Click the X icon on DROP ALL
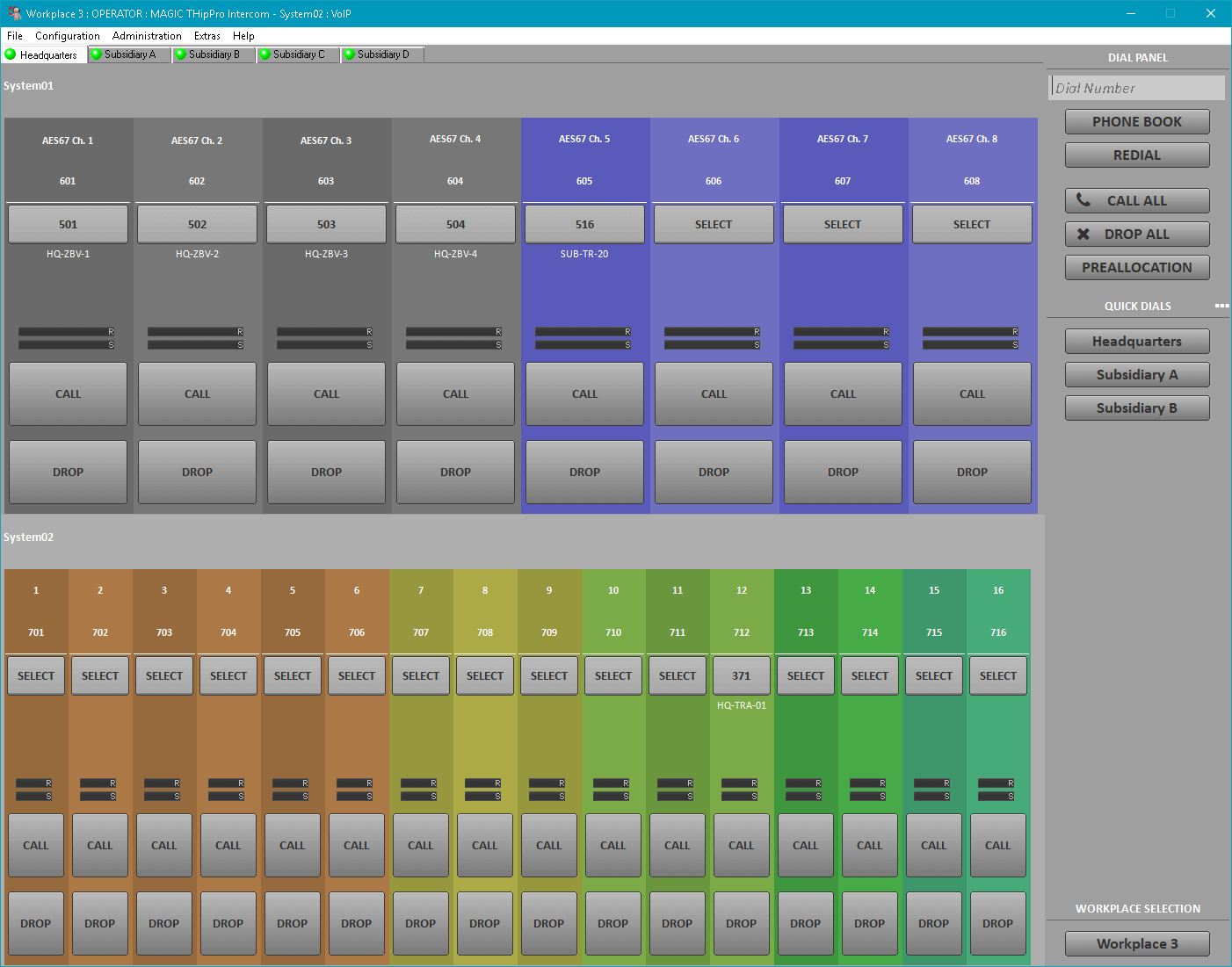Viewport: 1232px width, 967px height. tap(1083, 234)
